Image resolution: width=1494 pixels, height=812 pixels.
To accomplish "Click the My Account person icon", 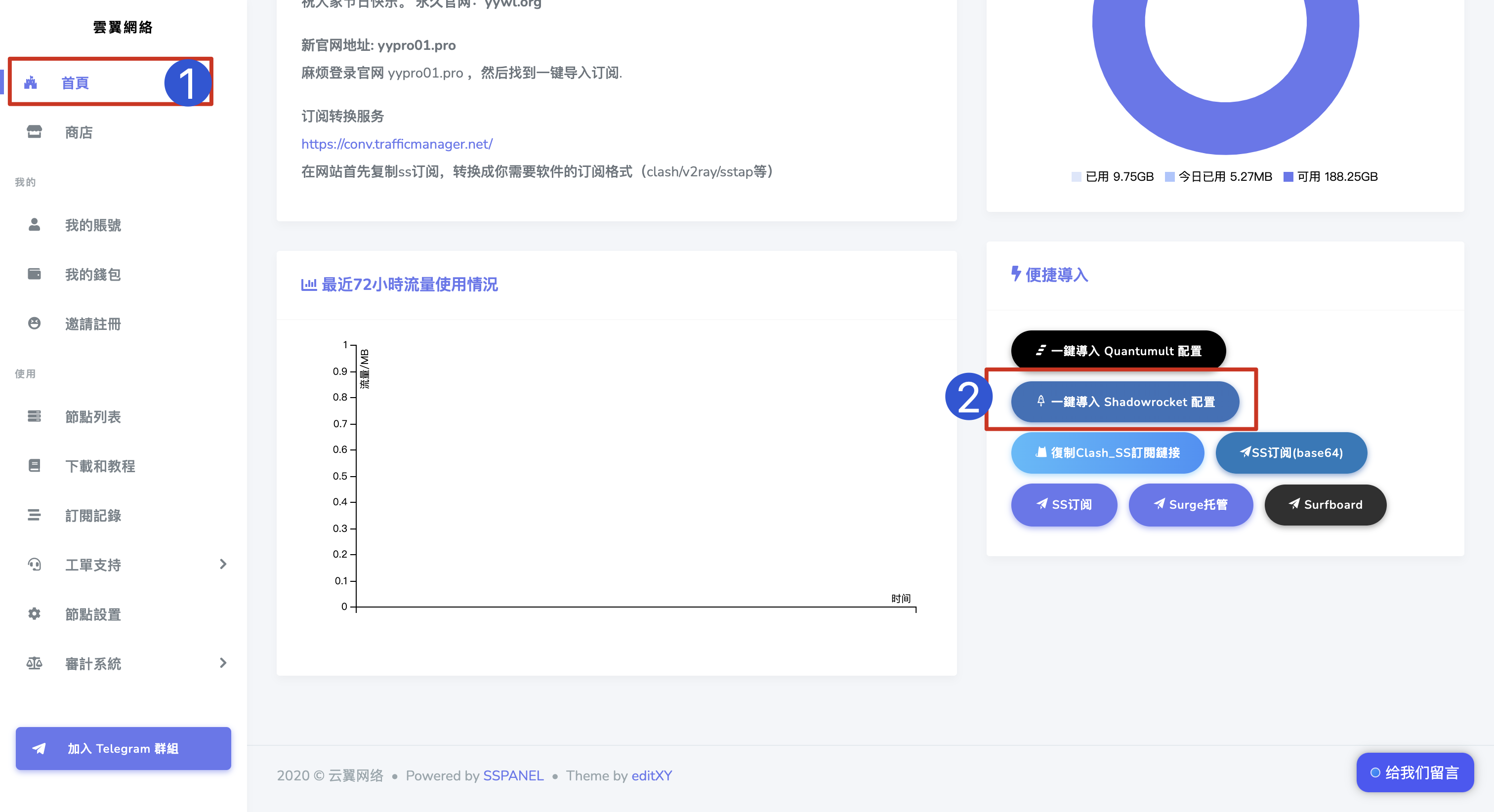I will 34,224.
